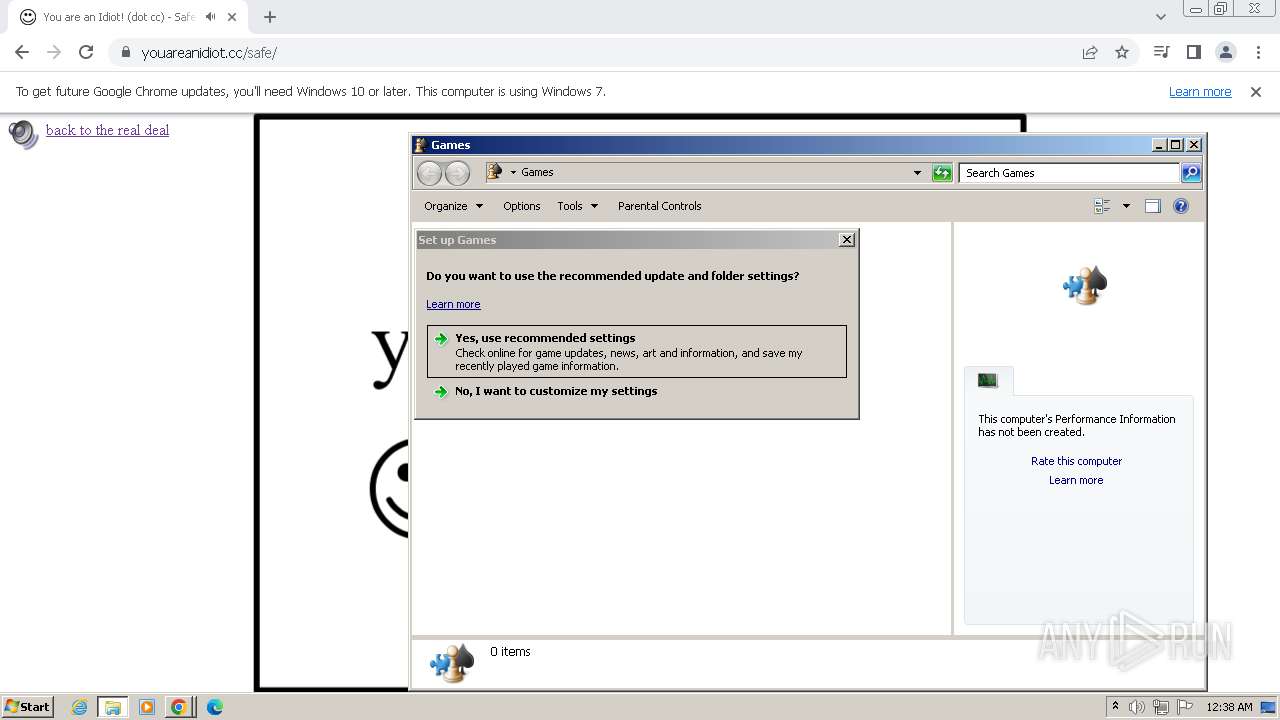Open Parental Controls
The height and width of the screenshot is (720, 1280).
[659, 206]
